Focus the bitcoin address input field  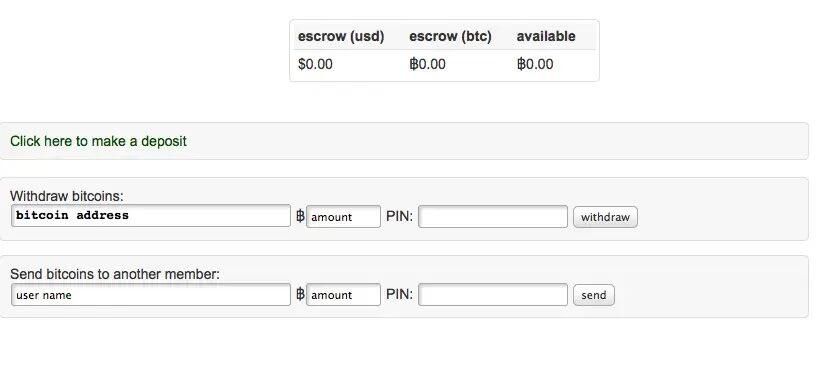pyautogui.click(x=151, y=216)
